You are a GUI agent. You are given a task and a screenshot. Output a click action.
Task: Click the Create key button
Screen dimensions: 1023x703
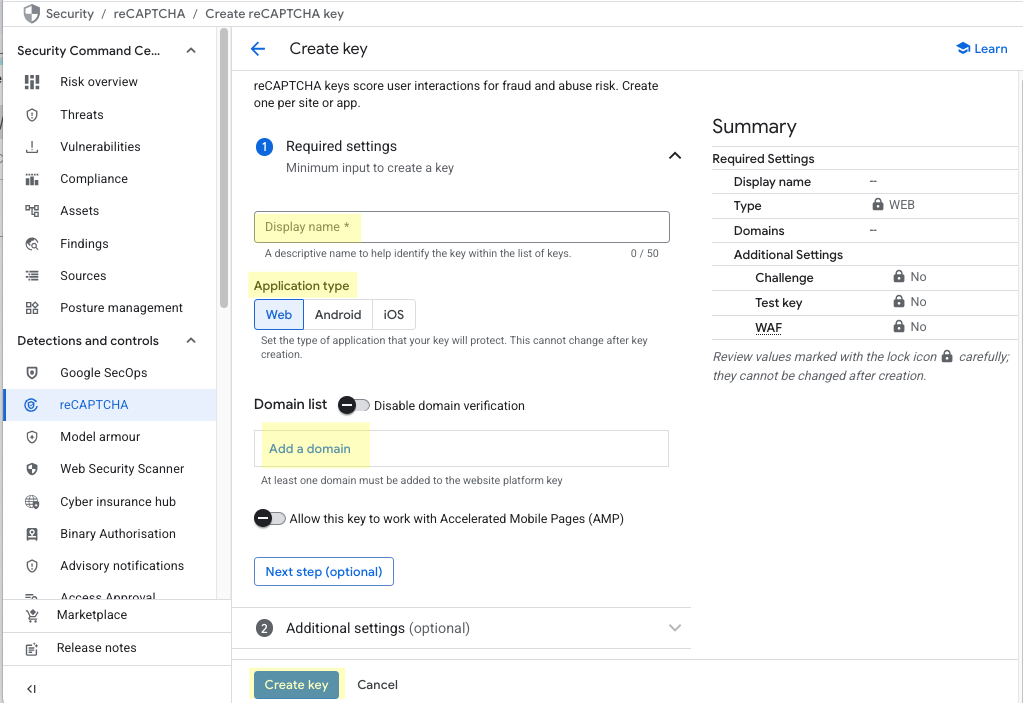pos(296,685)
